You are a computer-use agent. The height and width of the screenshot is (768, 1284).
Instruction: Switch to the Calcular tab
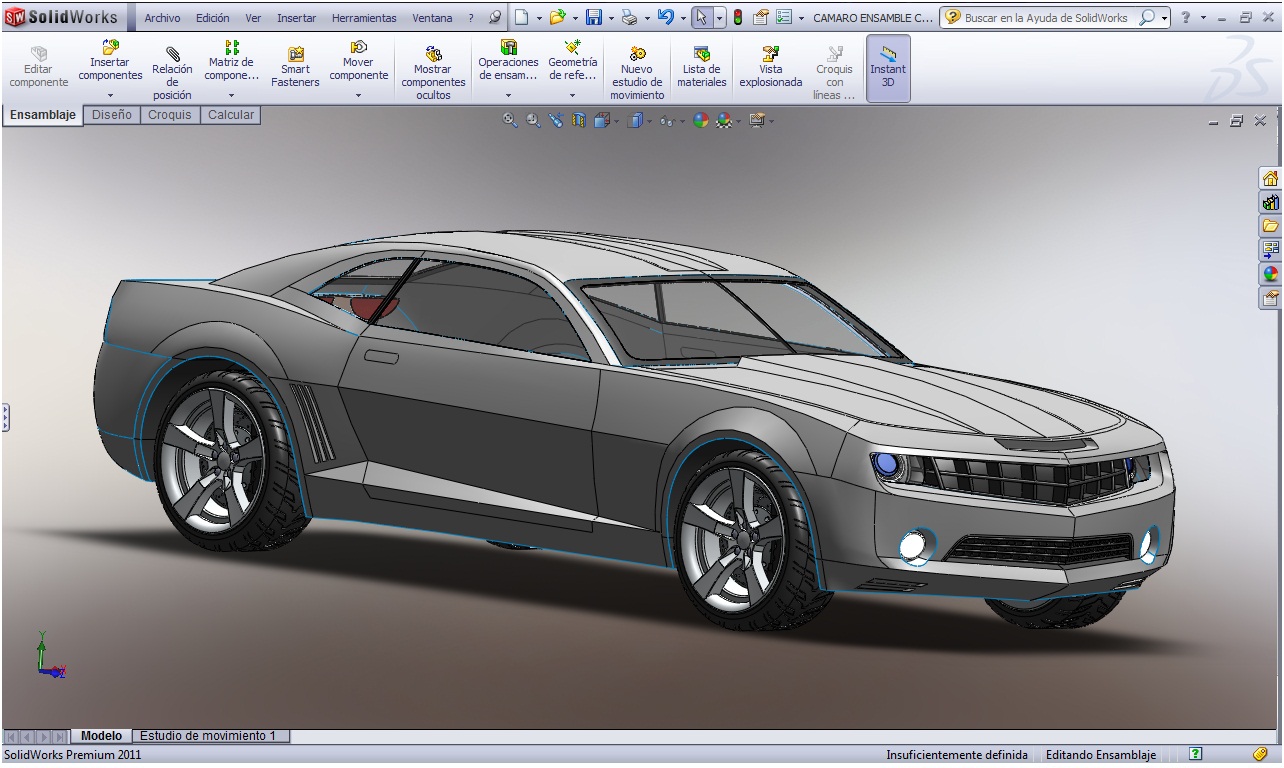pyautogui.click(x=231, y=115)
